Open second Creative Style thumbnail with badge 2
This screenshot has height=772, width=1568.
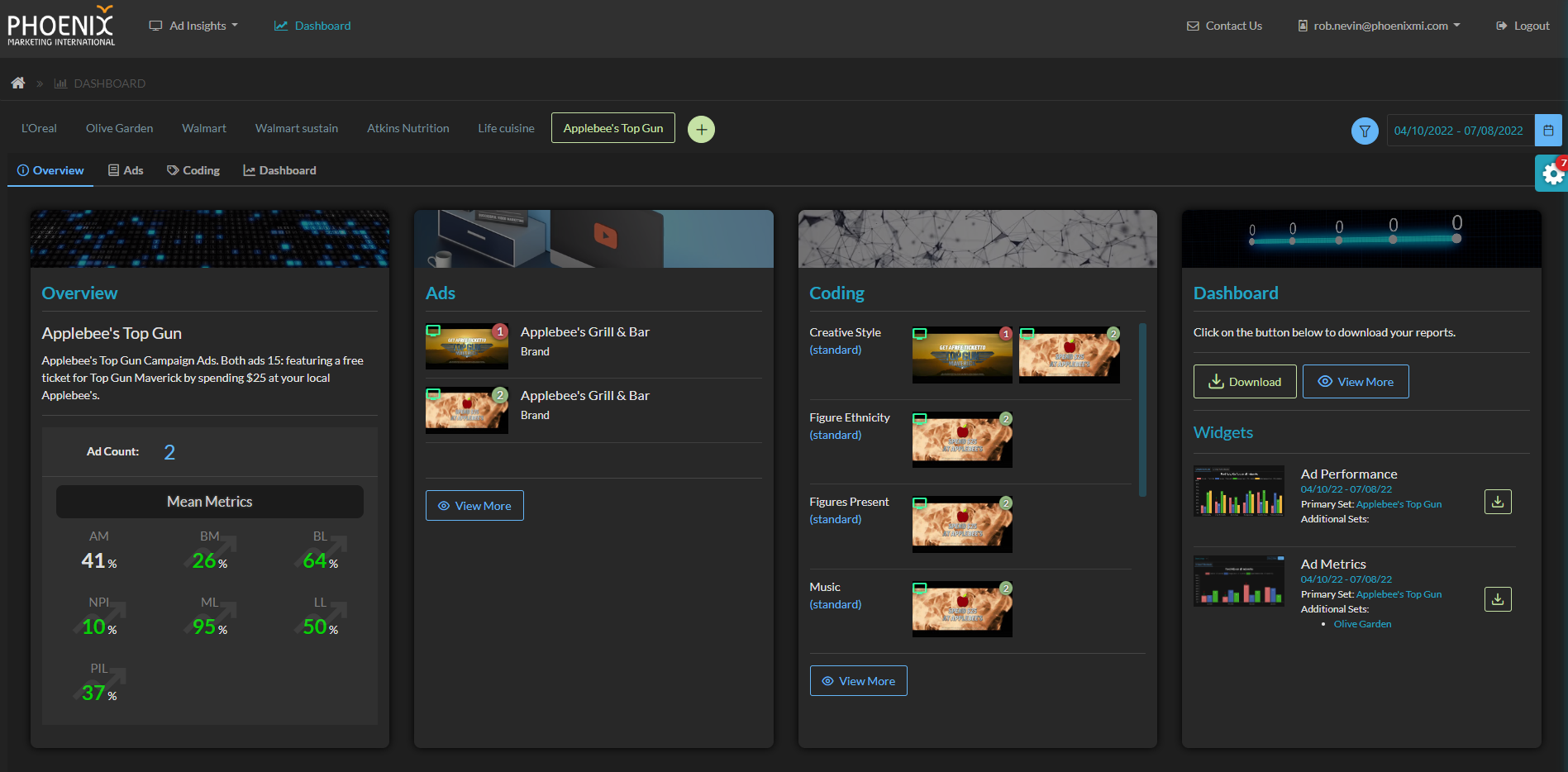(x=1070, y=355)
